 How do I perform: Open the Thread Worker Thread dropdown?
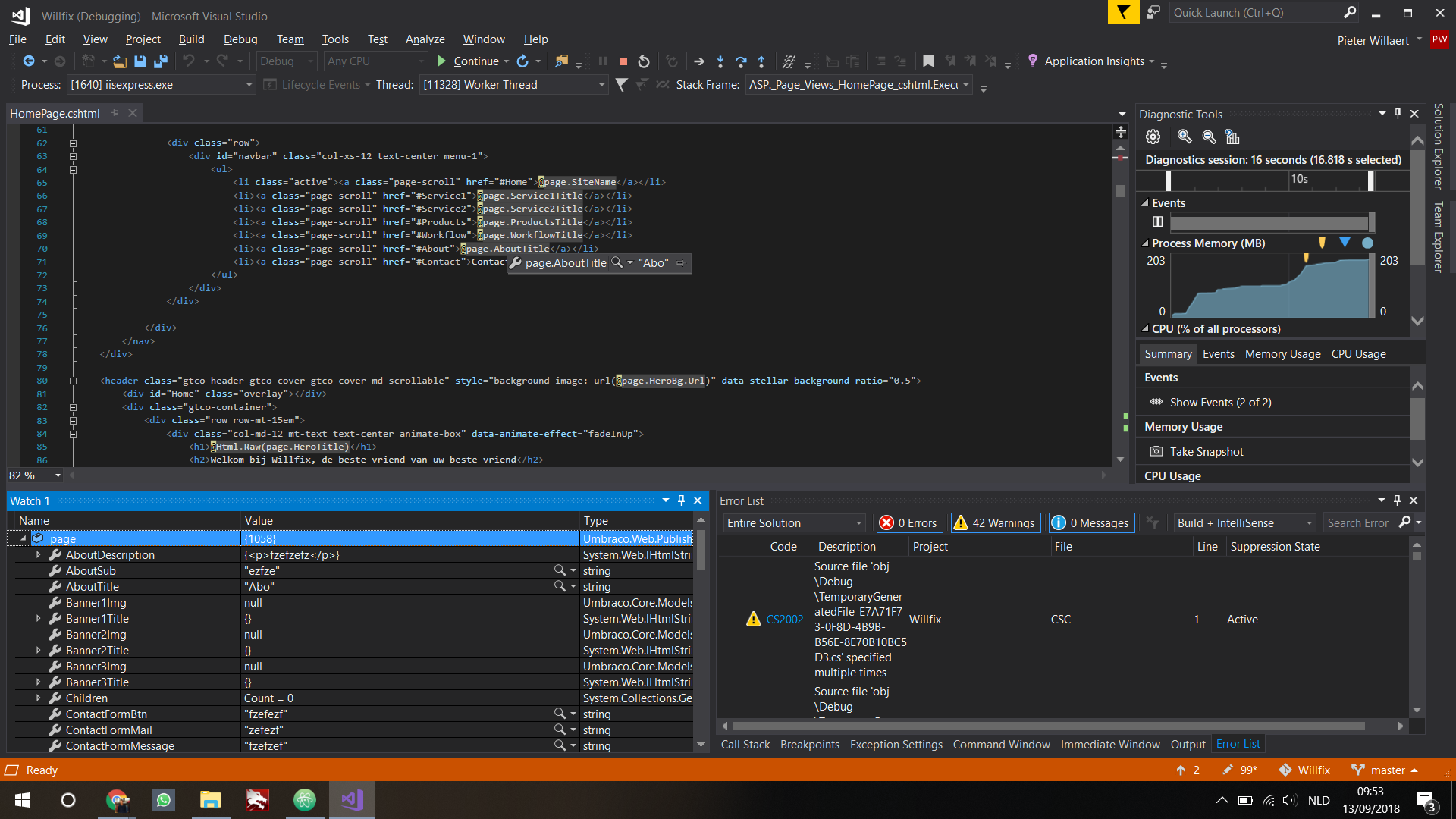tap(601, 85)
